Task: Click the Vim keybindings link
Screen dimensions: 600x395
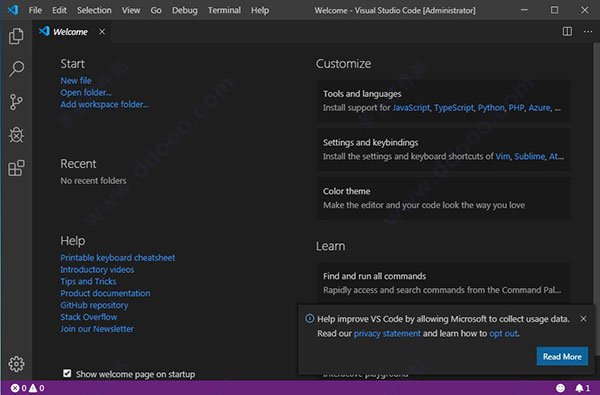Action: coord(503,157)
